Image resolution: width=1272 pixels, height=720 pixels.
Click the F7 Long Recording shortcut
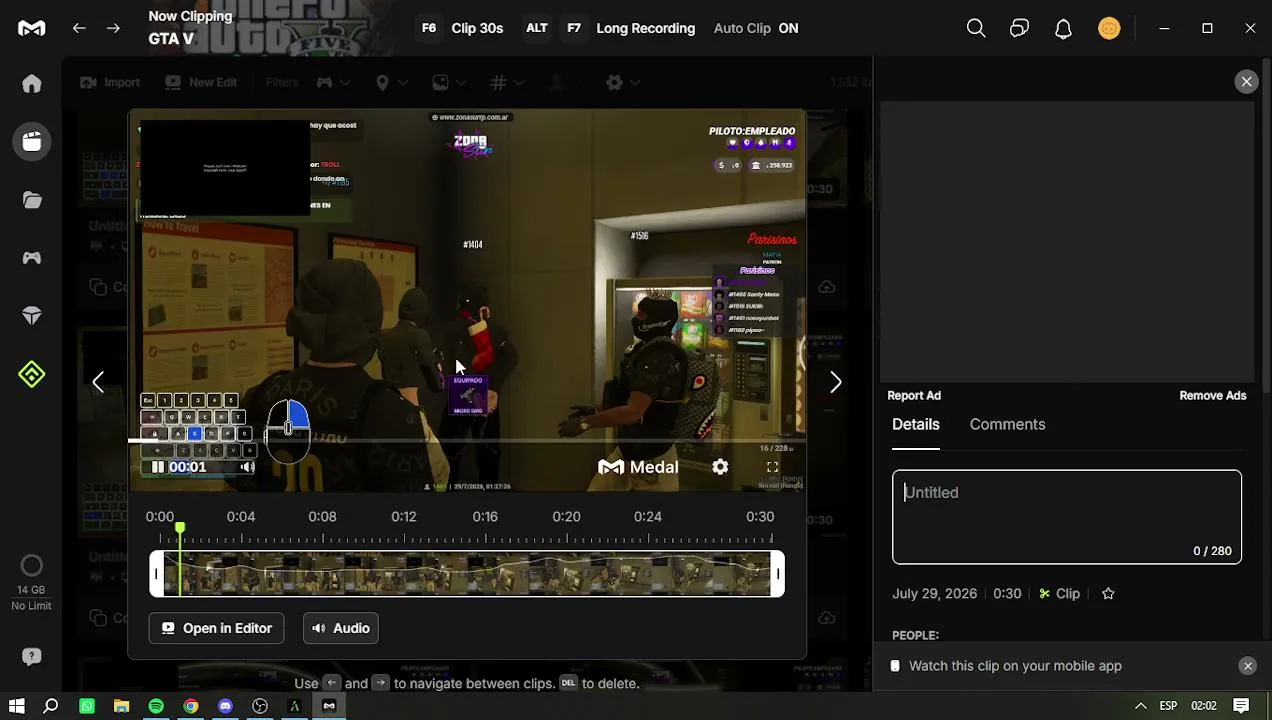coord(630,28)
